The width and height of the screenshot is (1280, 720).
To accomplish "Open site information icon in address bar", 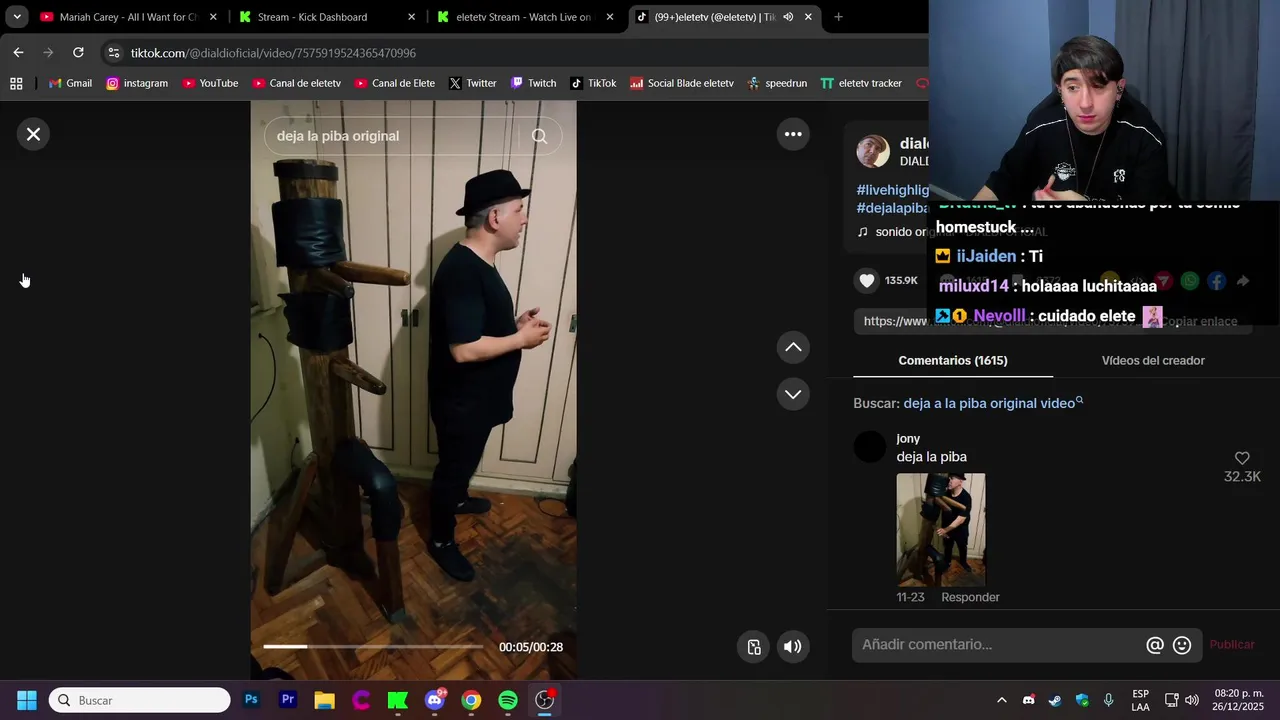I will (113, 53).
